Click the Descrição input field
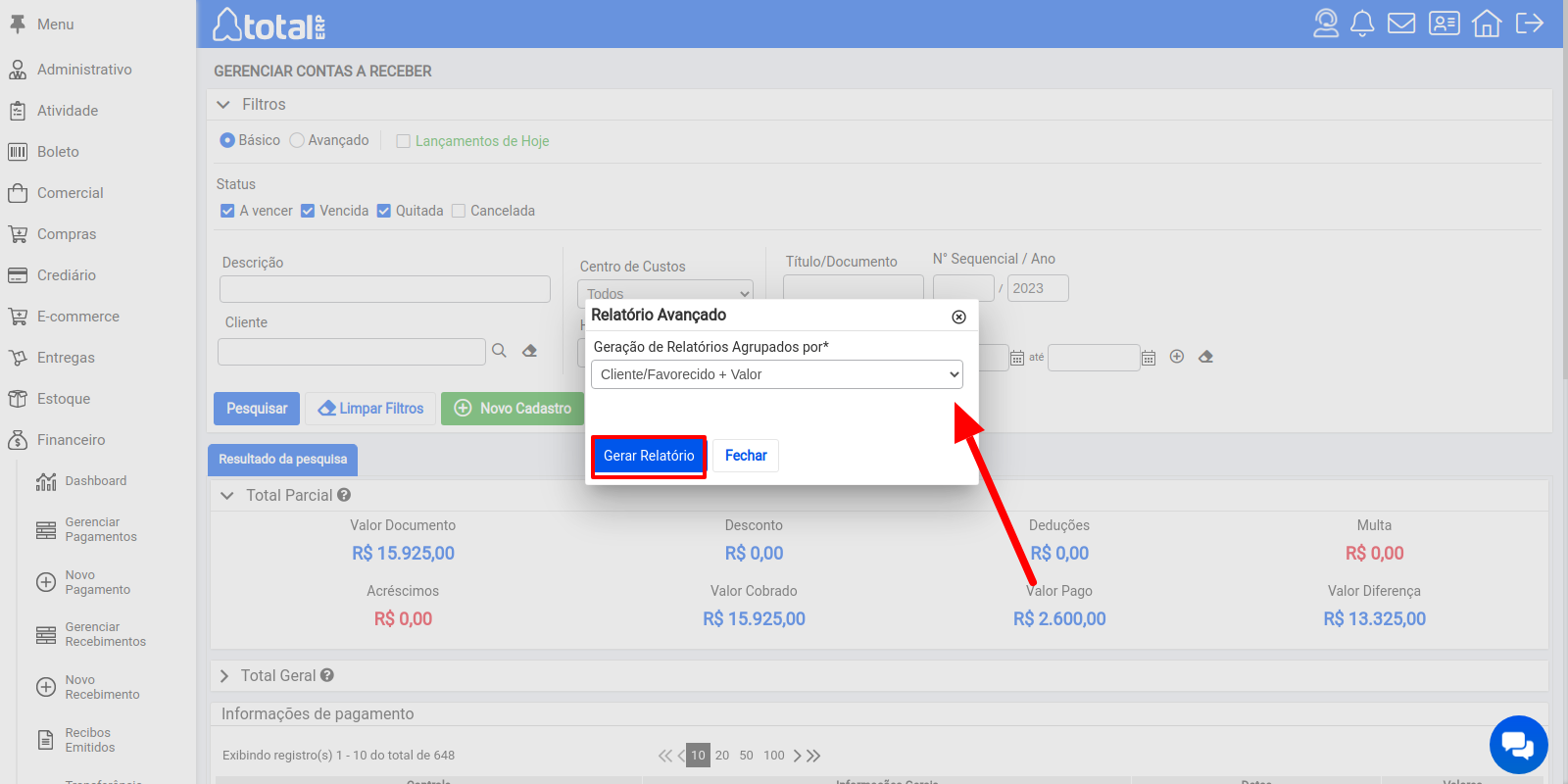 pyautogui.click(x=384, y=289)
